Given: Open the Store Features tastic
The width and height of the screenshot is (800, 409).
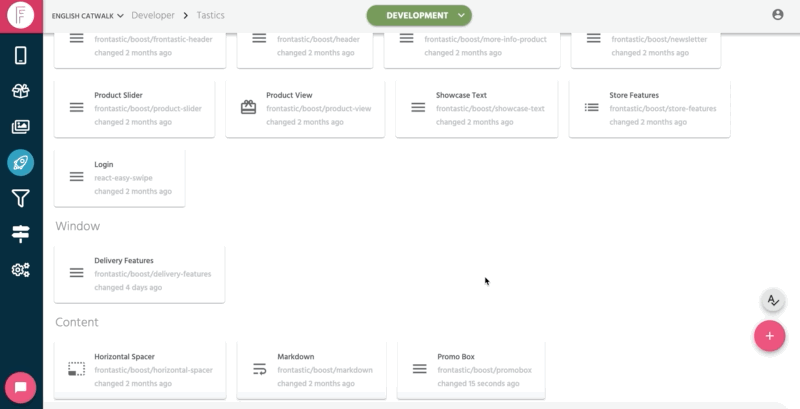Looking at the screenshot, I should (x=649, y=108).
